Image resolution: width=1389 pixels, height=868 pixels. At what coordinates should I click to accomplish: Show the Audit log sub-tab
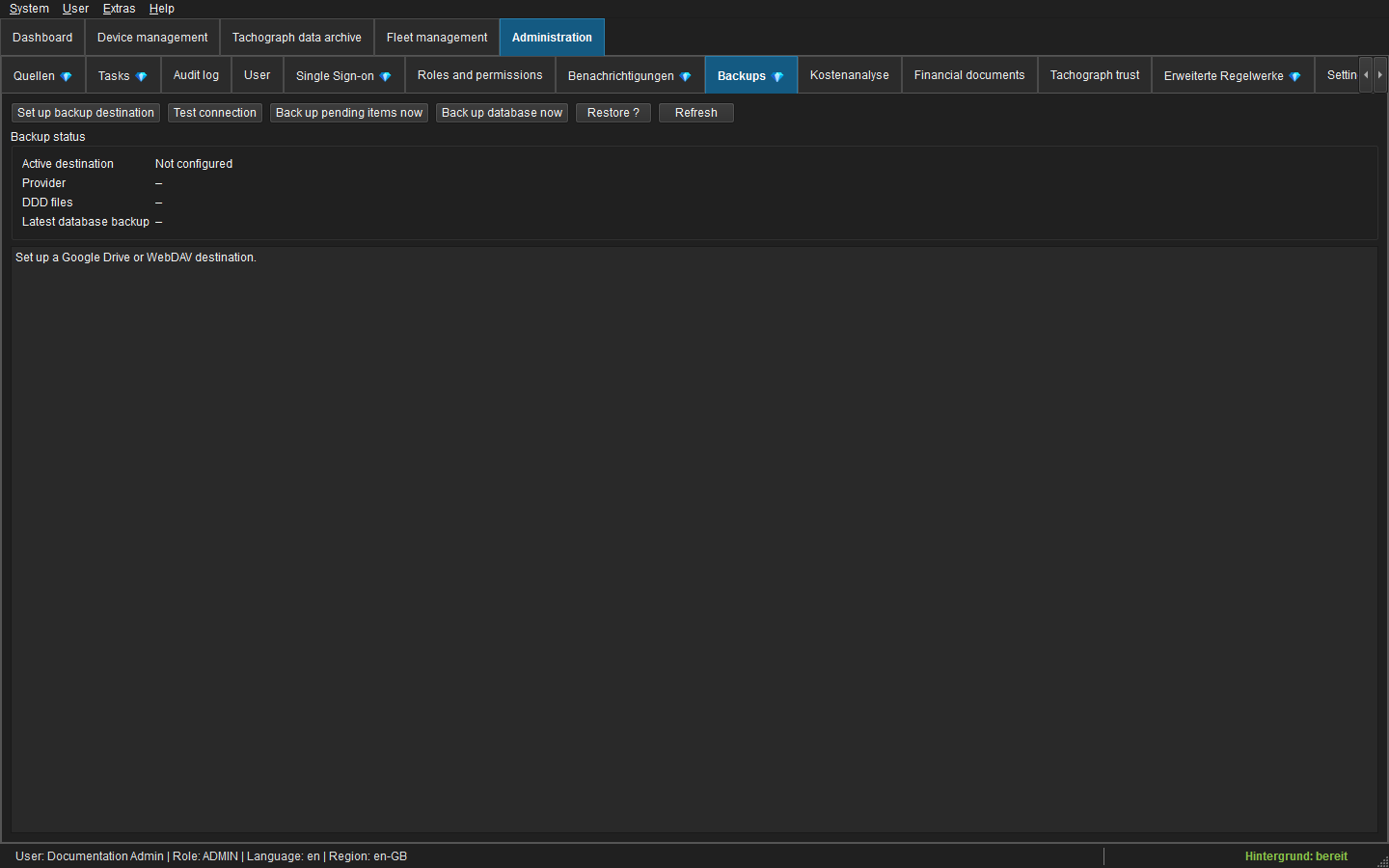pos(196,75)
